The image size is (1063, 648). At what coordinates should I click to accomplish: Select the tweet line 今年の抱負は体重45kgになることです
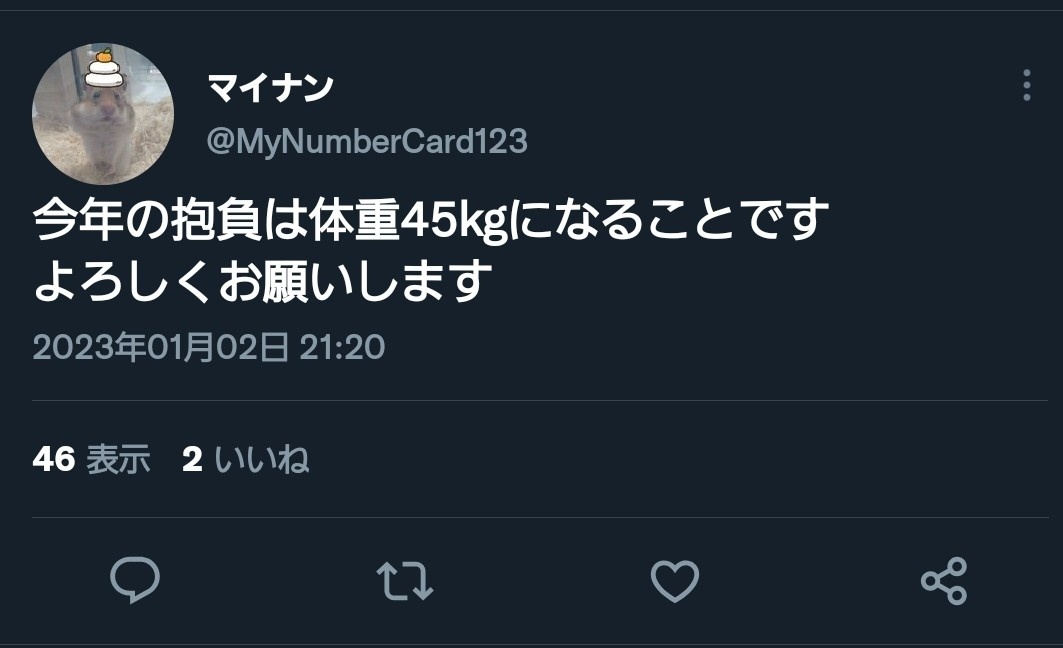(x=431, y=220)
